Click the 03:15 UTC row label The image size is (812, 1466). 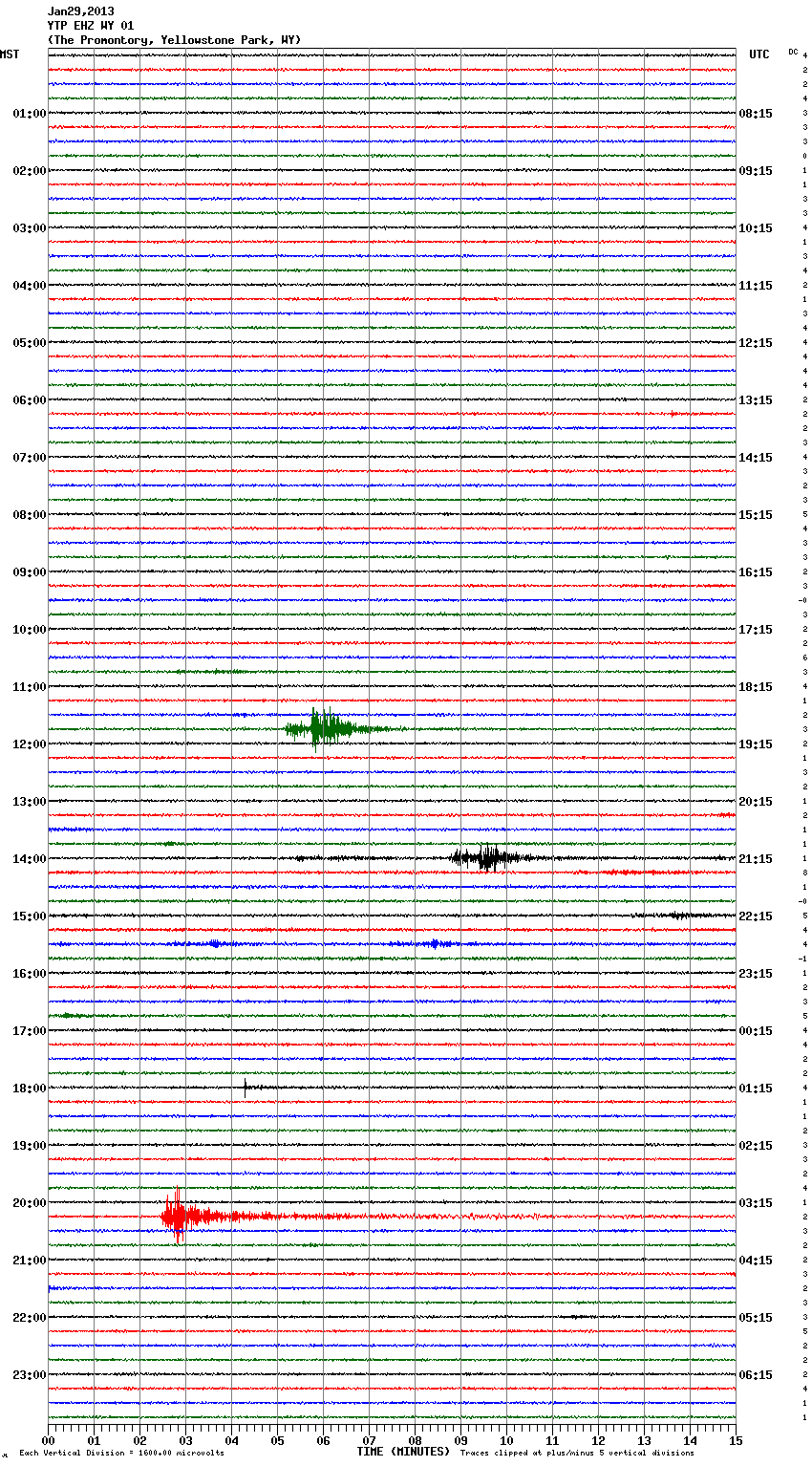(756, 1203)
